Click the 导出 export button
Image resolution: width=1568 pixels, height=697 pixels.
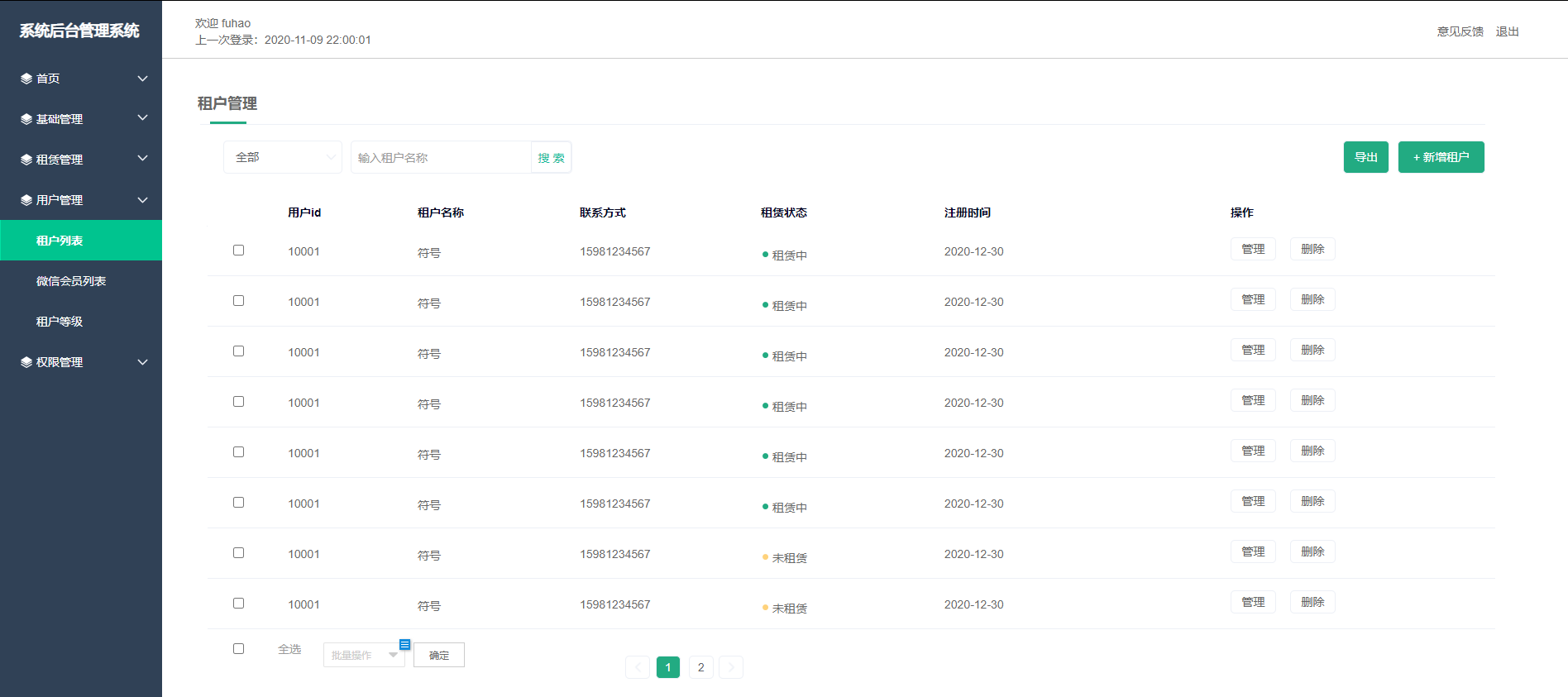coord(1366,157)
